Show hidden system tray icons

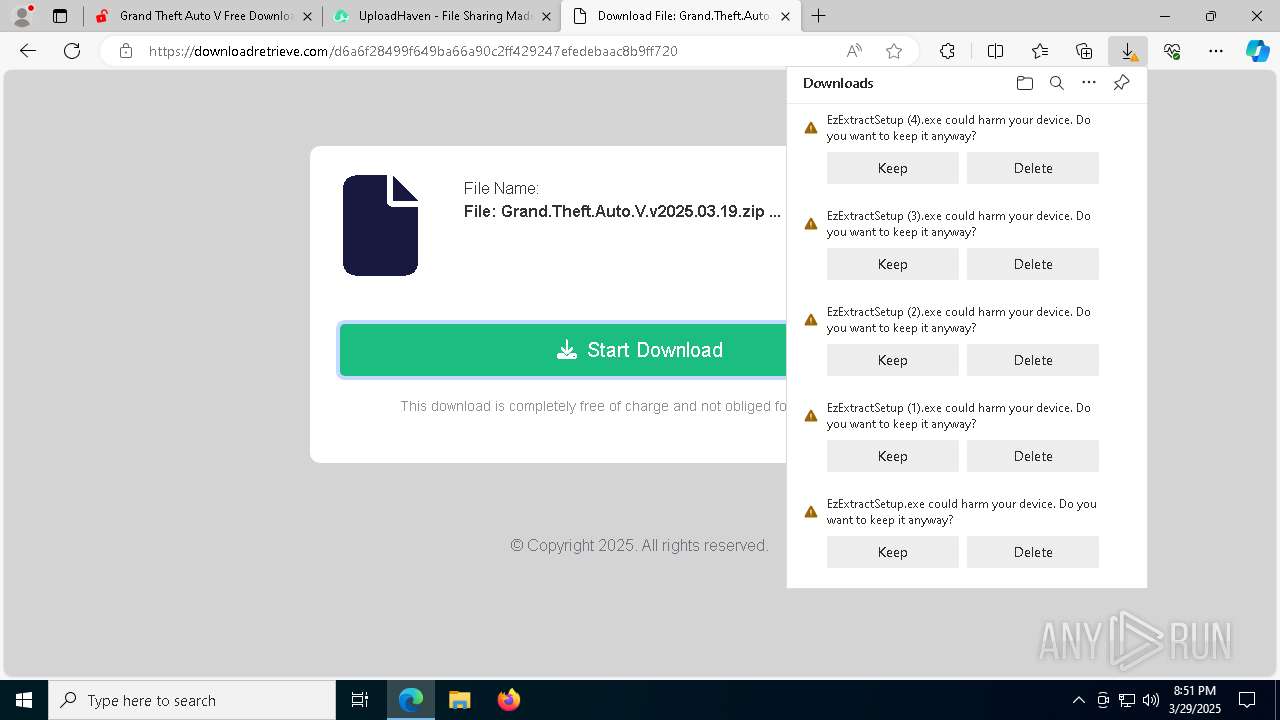[x=1078, y=700]
